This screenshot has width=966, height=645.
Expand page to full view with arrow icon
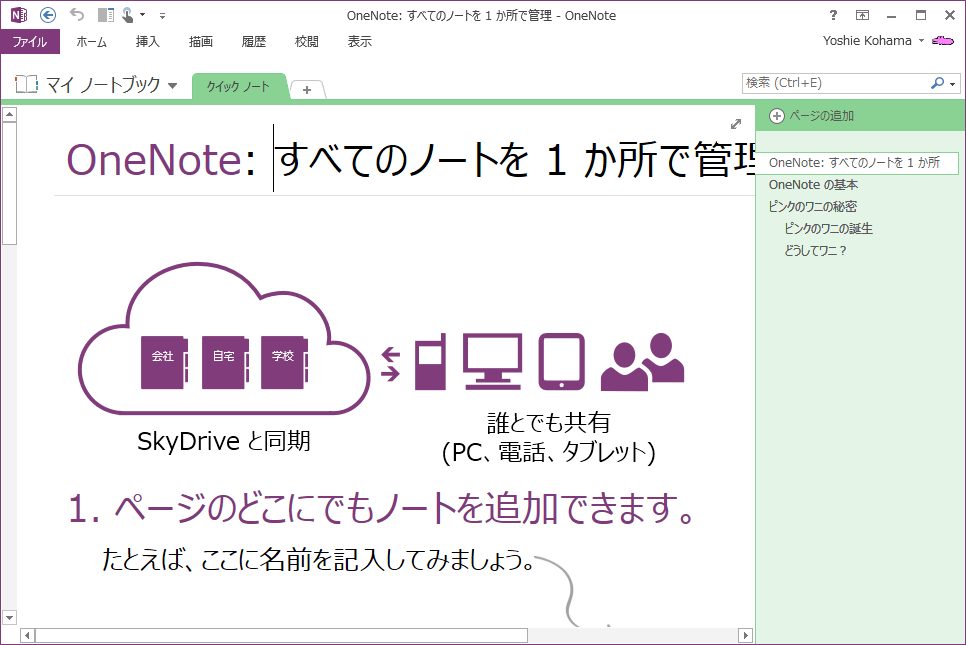click(736, 124)
